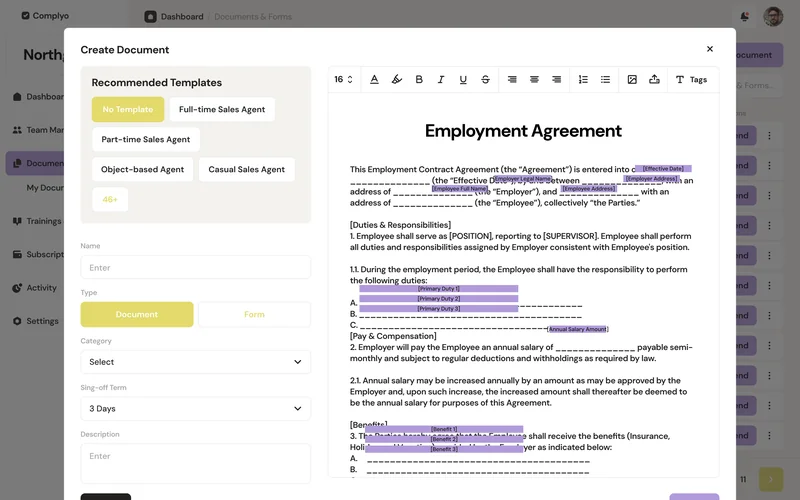
Task: Open Trainings in the sidebar
Action: point(37,221)
